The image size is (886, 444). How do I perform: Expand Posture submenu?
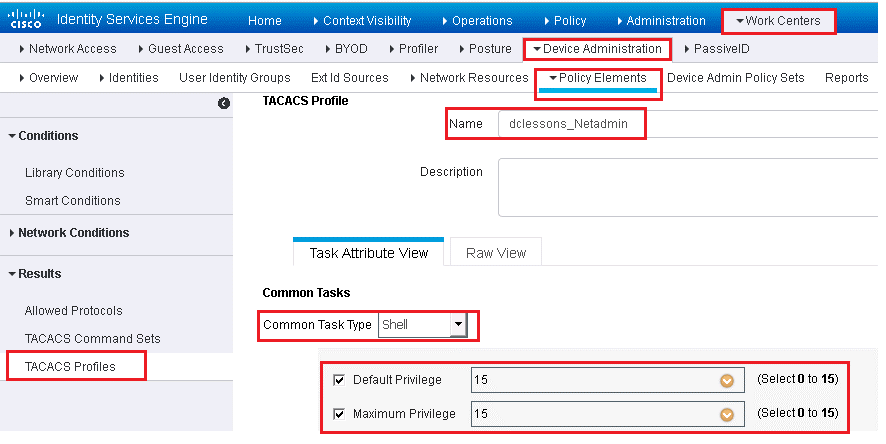[485, 49]
